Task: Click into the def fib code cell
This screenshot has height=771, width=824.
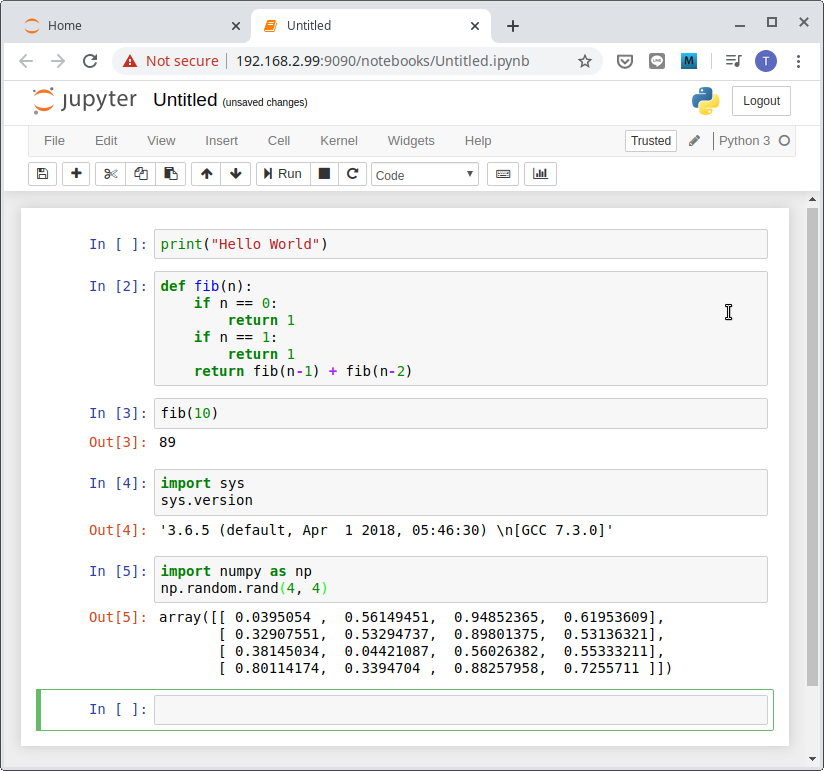Action: (x=460, y=328)
